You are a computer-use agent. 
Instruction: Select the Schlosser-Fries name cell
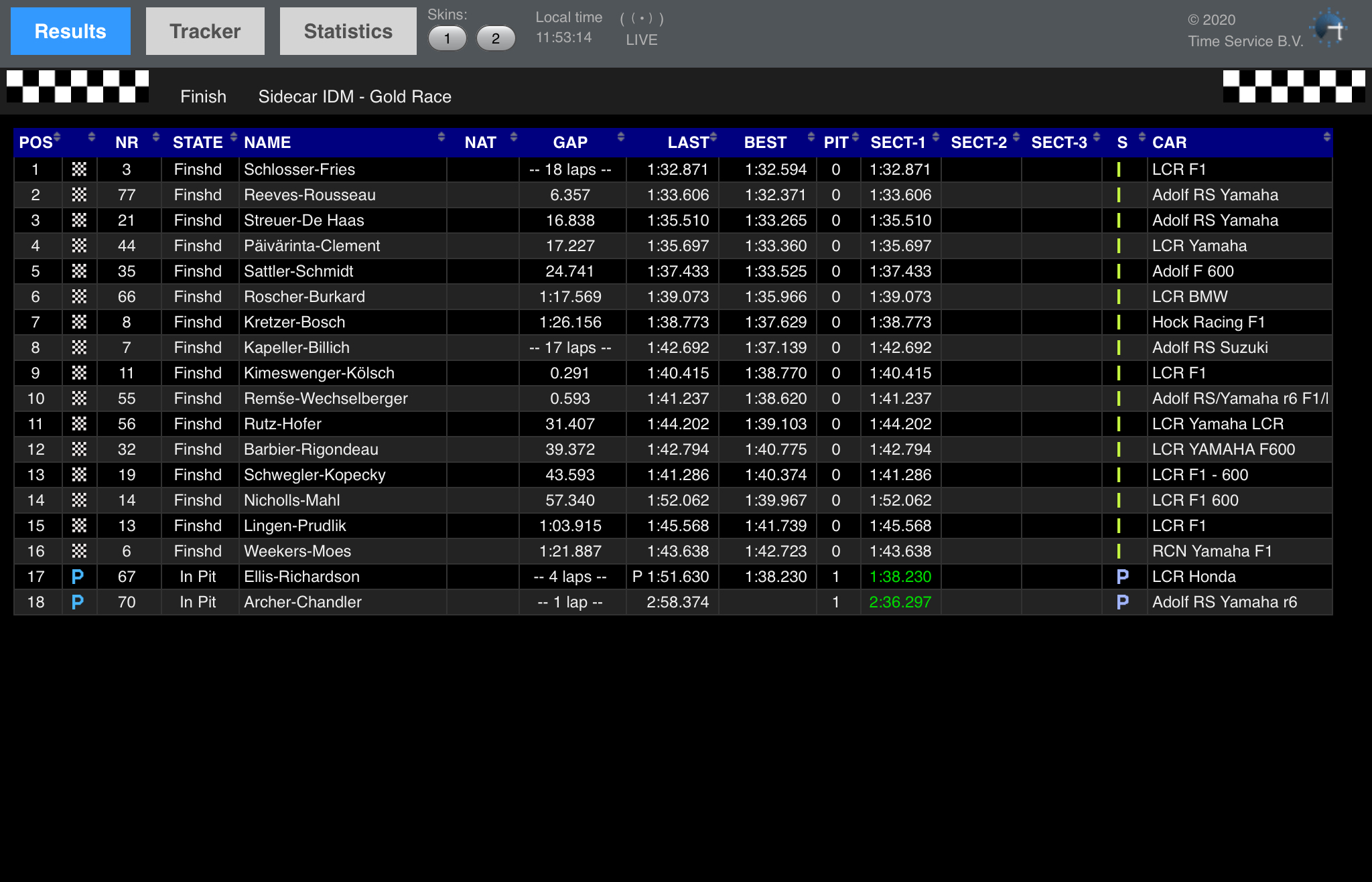click(x=343, y=169)
